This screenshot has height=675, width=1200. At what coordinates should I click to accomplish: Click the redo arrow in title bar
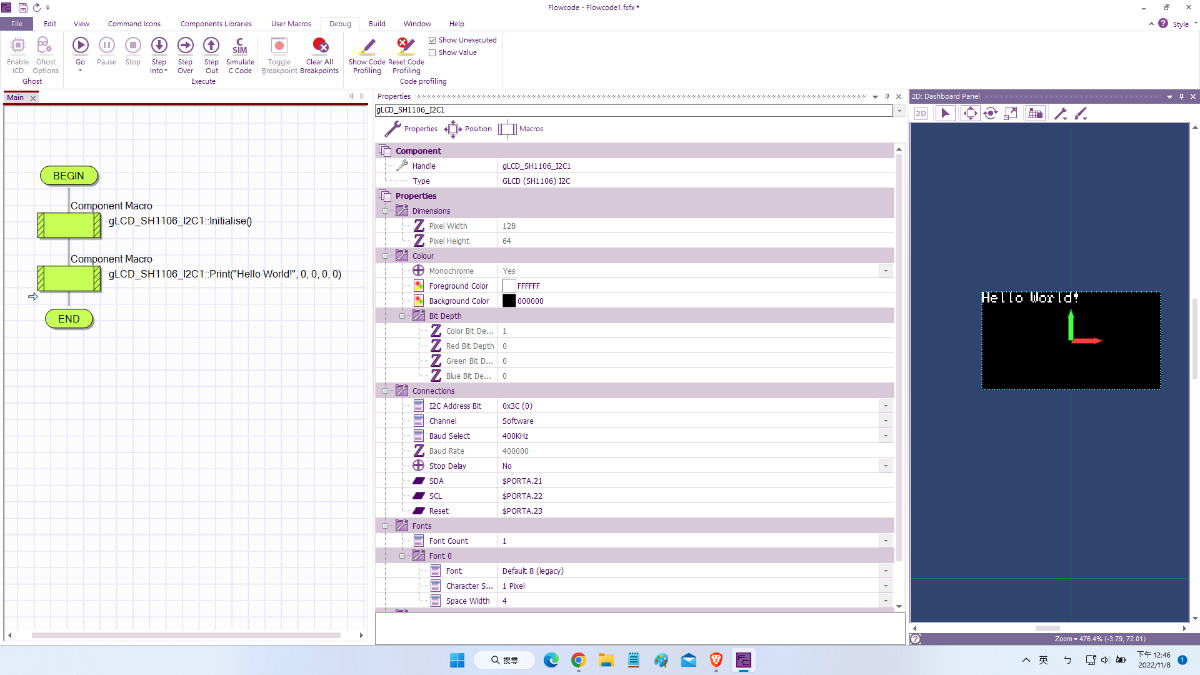pos(37,7)
